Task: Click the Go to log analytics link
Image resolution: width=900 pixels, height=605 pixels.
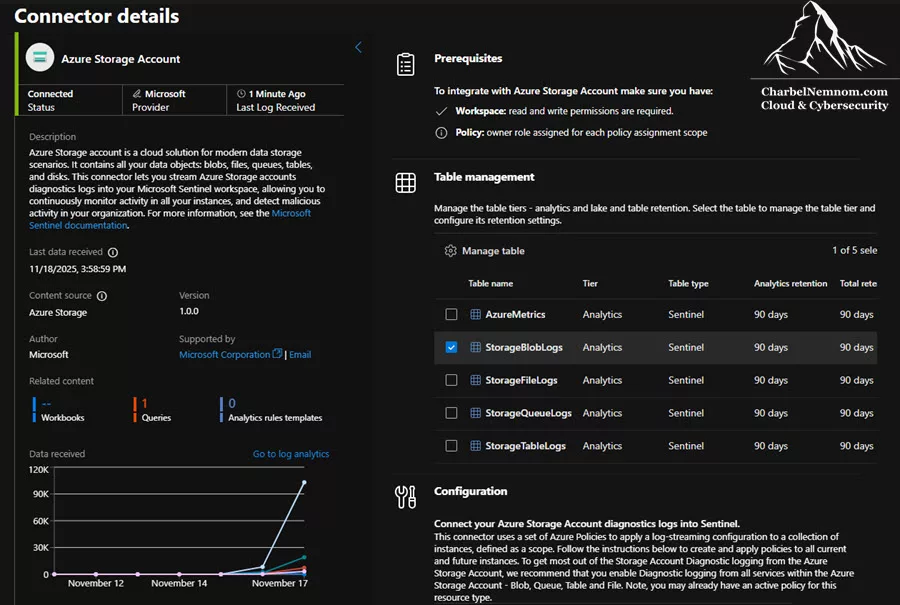Action: coord(291,453)
